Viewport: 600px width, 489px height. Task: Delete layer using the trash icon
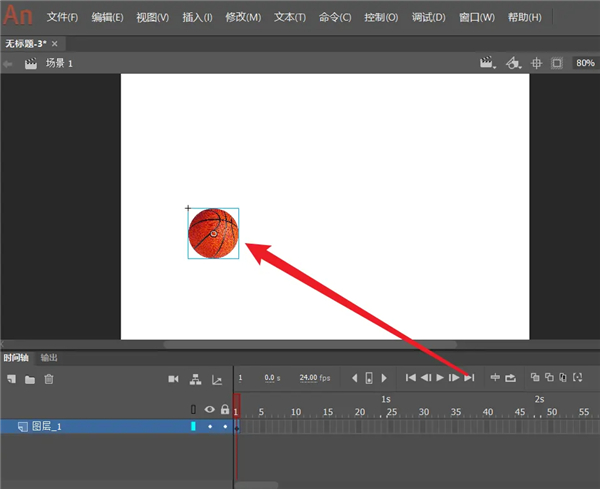pos(48,379)
